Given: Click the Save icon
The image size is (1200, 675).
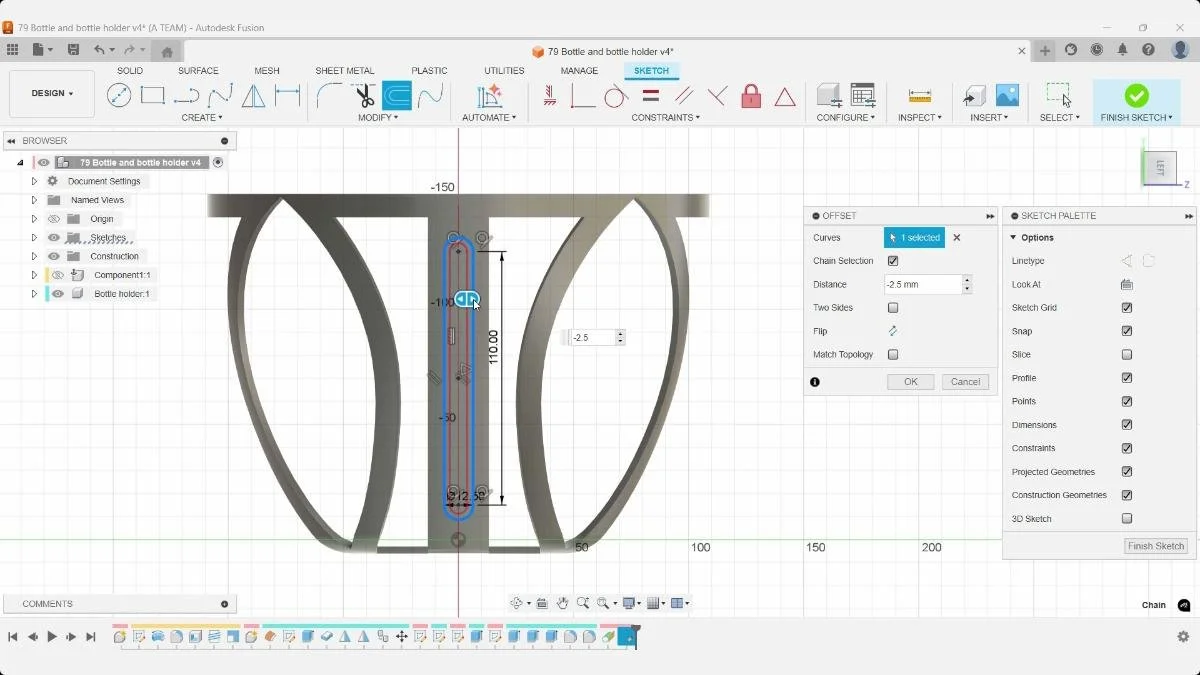Looking at the screenshot, I should click(x=73, y=50).
